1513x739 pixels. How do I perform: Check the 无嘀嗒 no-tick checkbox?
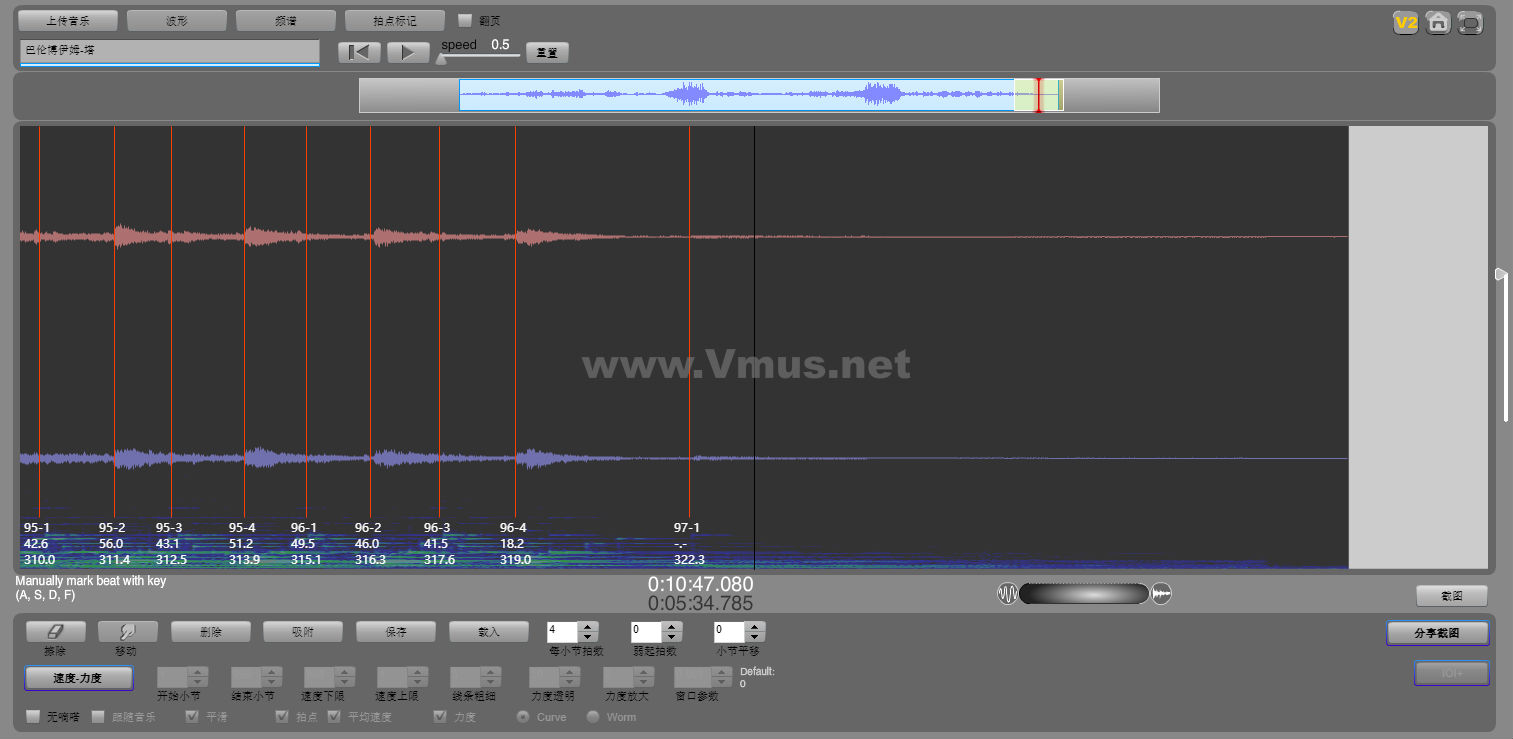coord(33,717)
